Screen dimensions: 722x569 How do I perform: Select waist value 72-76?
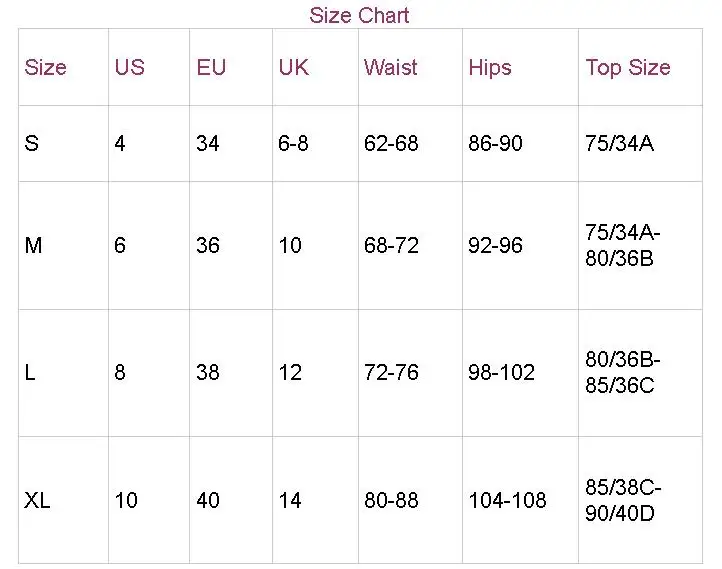click(x=391, y=372)
